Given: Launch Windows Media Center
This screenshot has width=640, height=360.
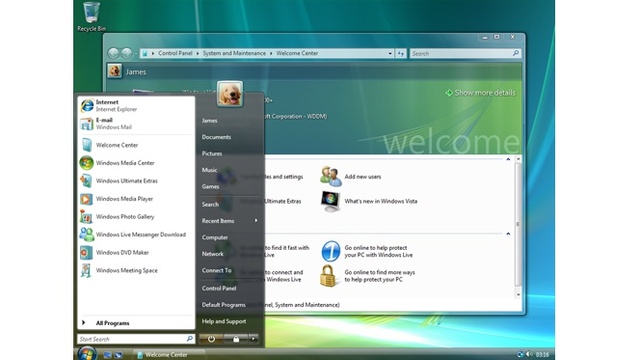Looking at the screenshot, I should point(136,163).
